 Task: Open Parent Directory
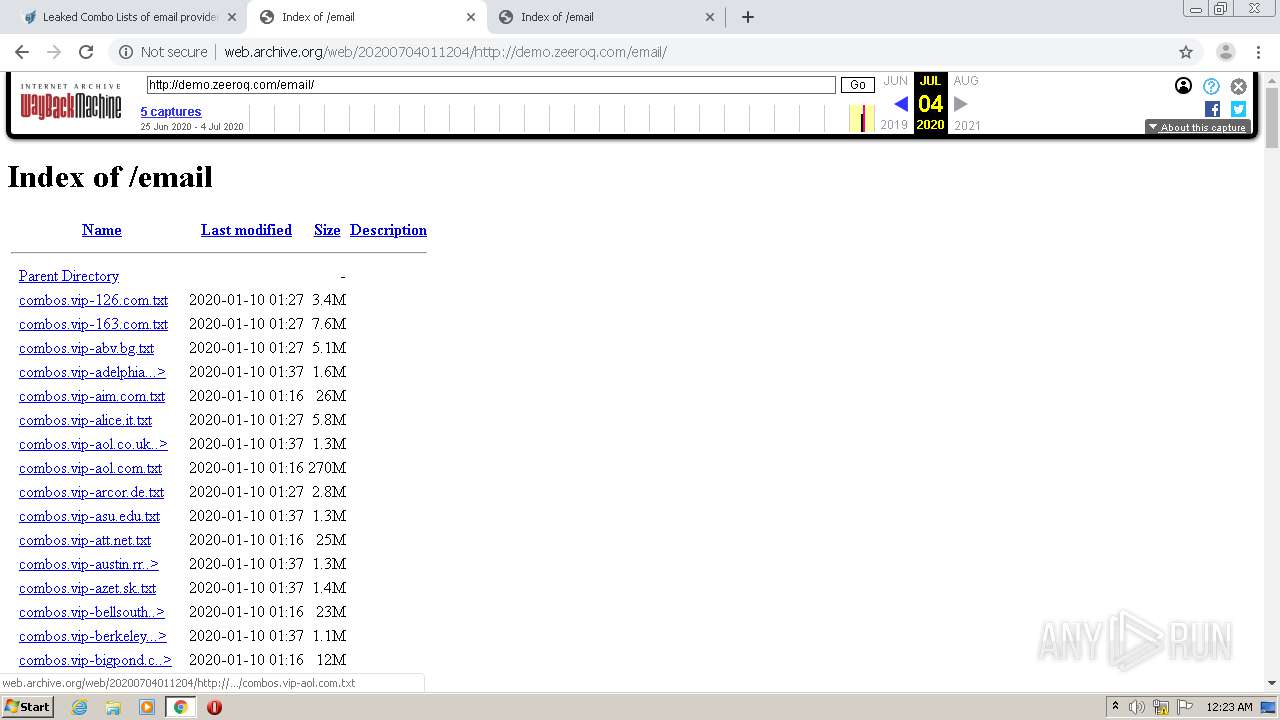click(69, 276)
